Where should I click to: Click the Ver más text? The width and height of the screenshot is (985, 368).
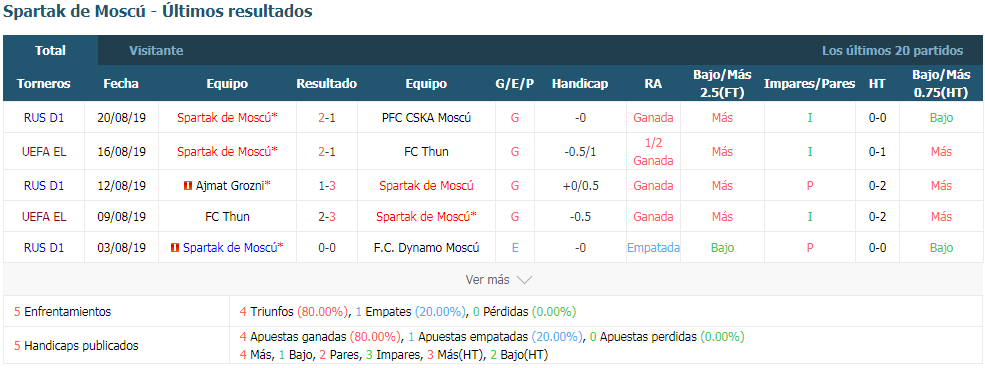(487, 280)
